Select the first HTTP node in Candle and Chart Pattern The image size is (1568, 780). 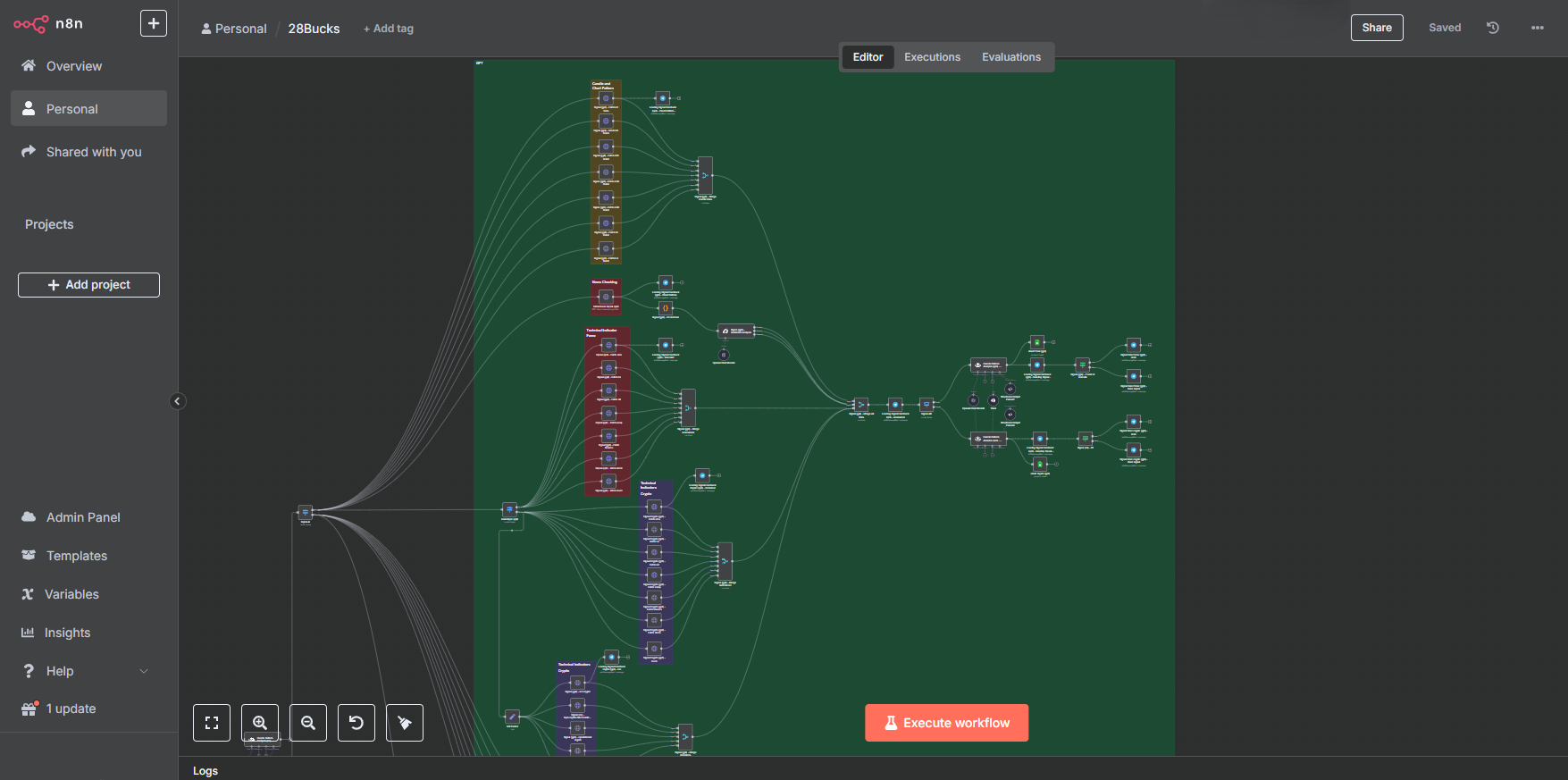click(606, 98)
